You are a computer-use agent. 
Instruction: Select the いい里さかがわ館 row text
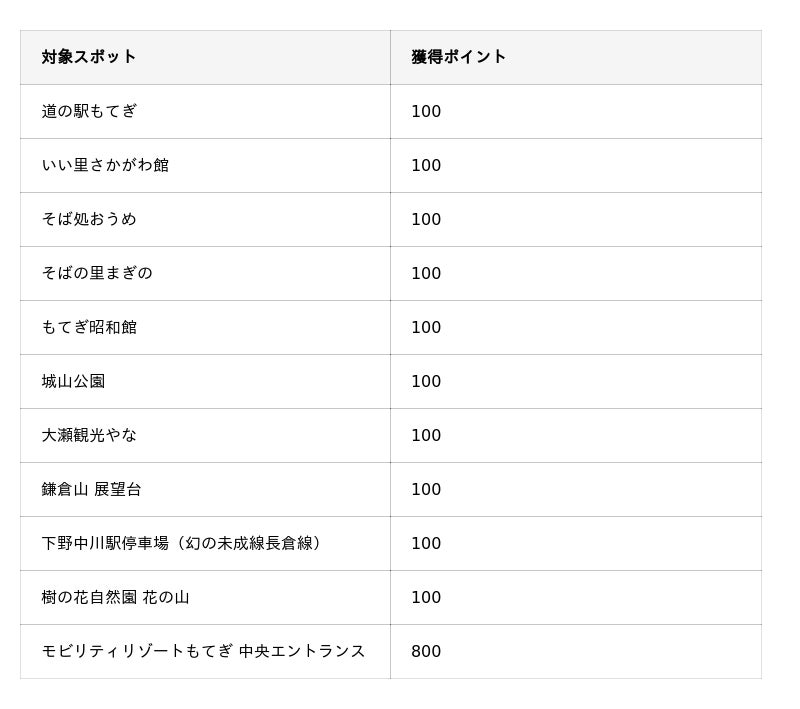coord(105,165)
